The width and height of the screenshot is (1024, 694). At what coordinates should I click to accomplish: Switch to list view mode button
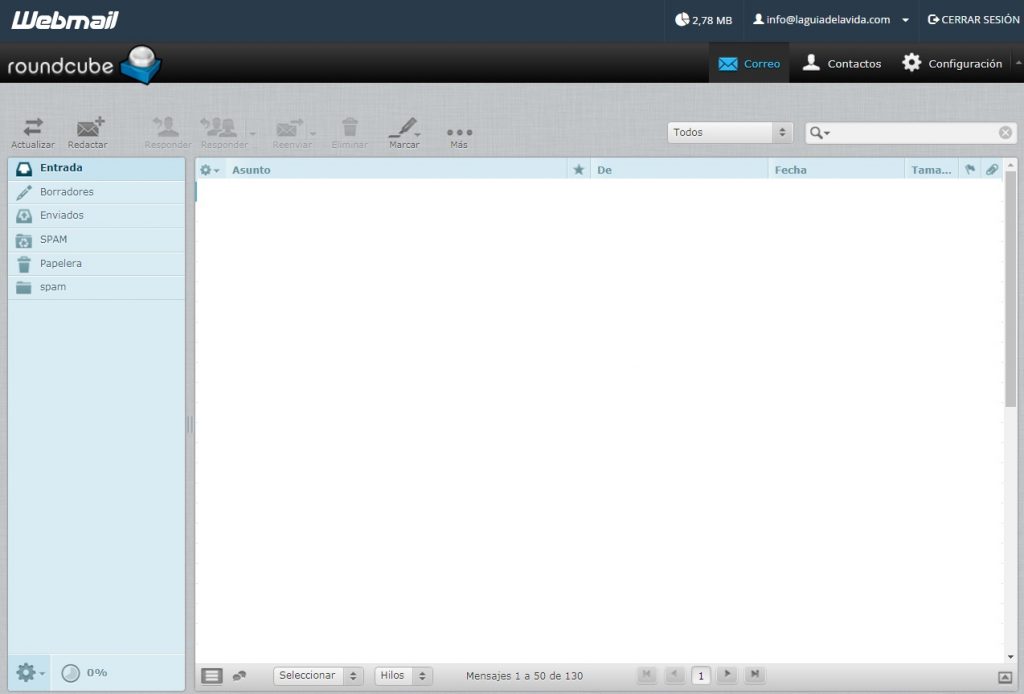pyautogui.click(x=212, y=676)
